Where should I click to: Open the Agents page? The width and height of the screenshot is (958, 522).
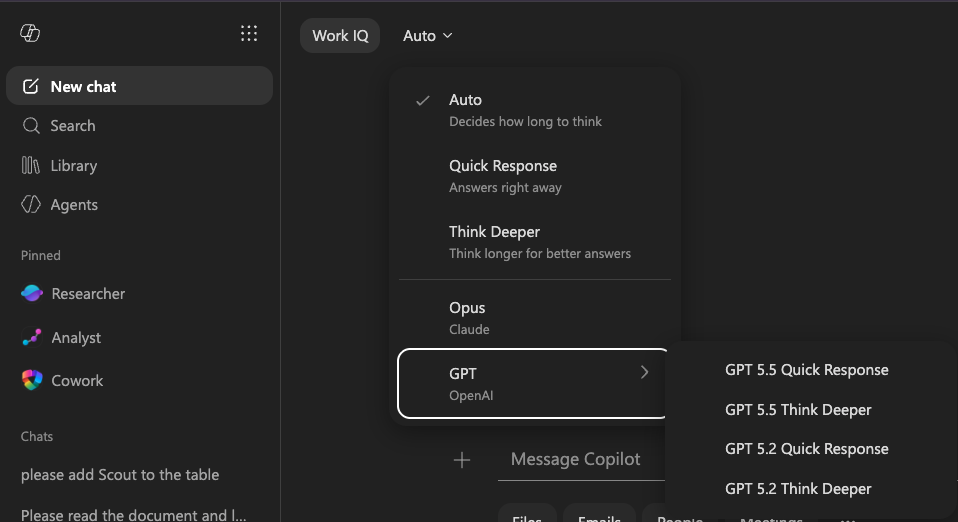click(x=139, y=205)
